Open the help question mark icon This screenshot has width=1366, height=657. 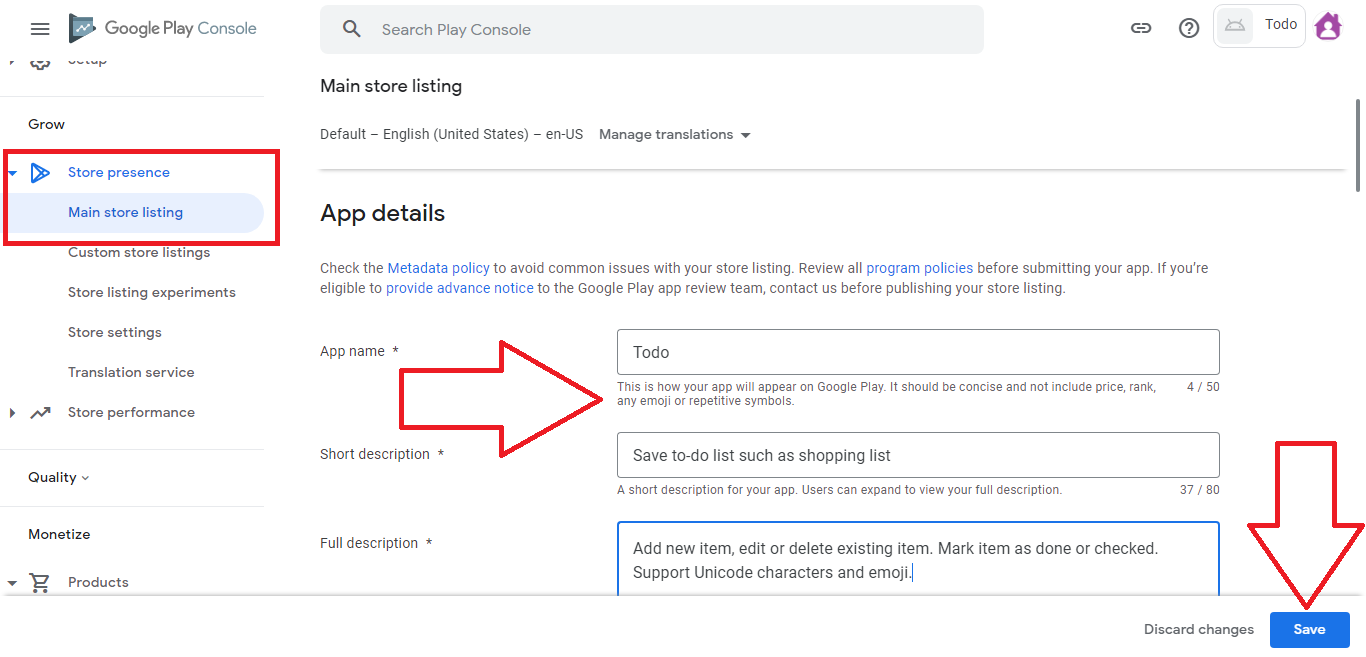(1189, 29)
